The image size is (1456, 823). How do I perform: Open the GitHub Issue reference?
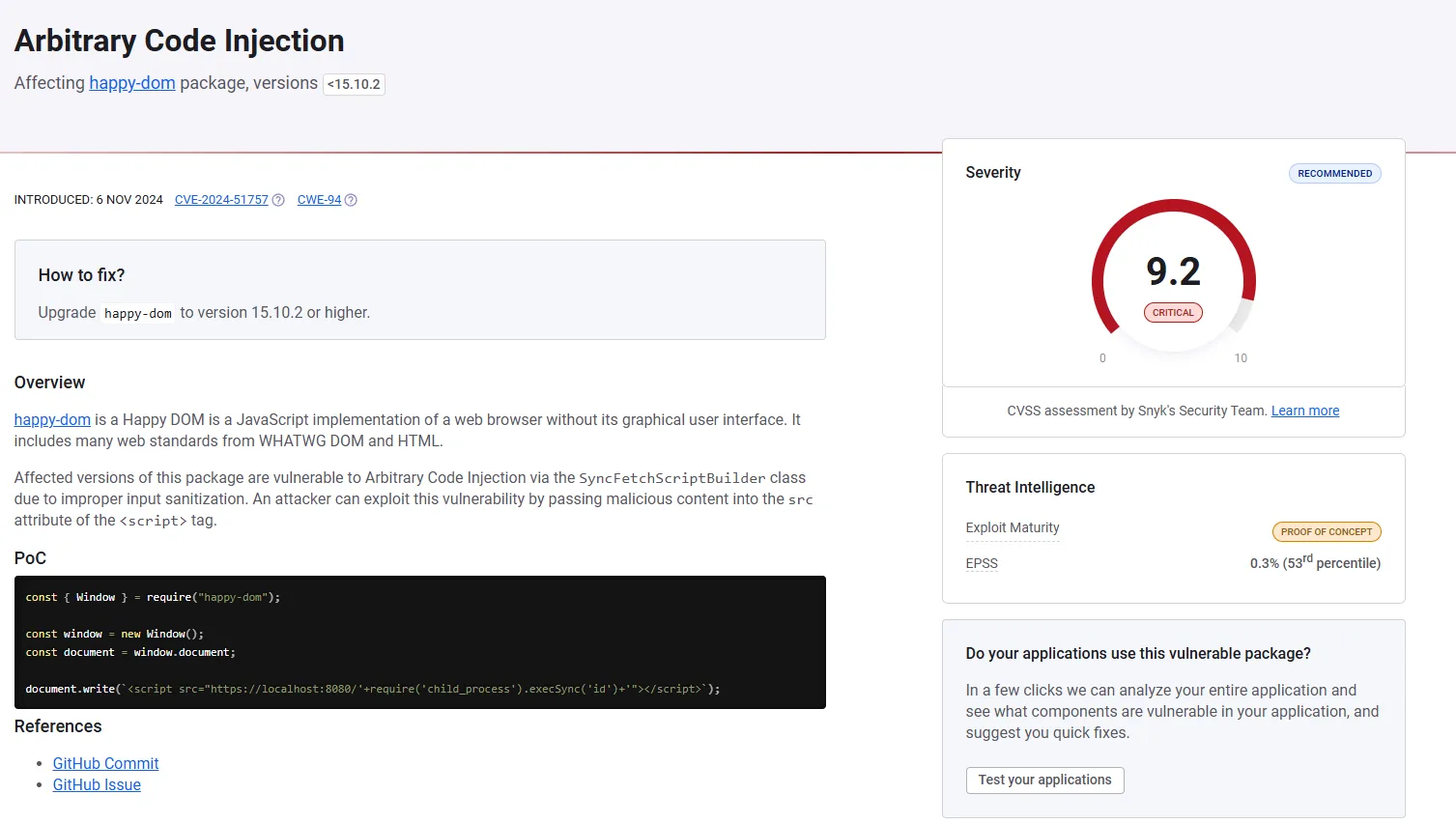(x=97, y=784)
